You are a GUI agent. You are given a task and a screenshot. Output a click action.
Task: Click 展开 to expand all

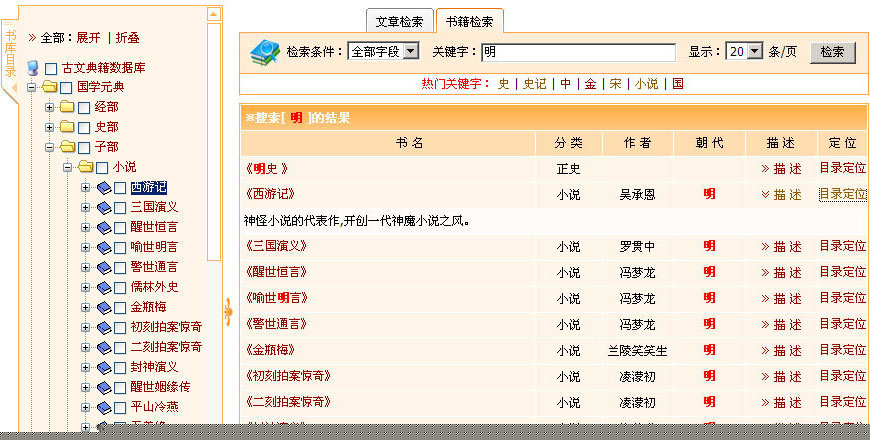pyautogui.click(x=89, y=38)
